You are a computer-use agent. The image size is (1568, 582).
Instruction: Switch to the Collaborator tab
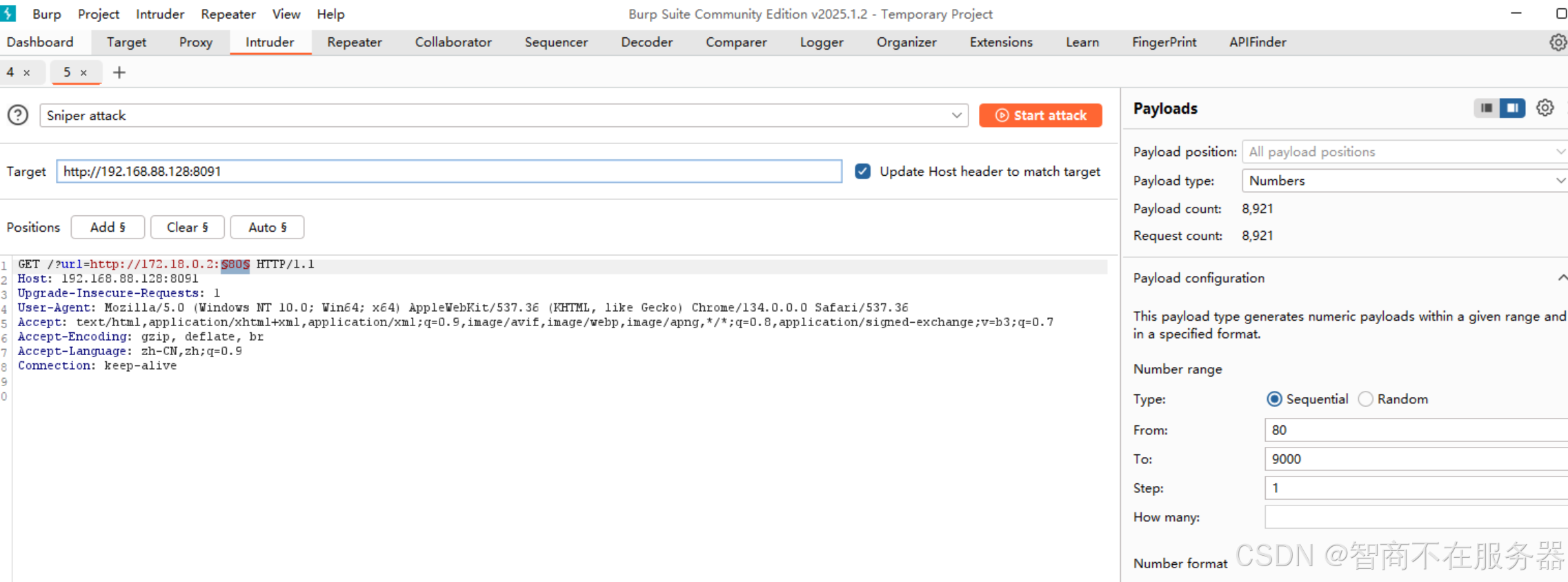453,42
